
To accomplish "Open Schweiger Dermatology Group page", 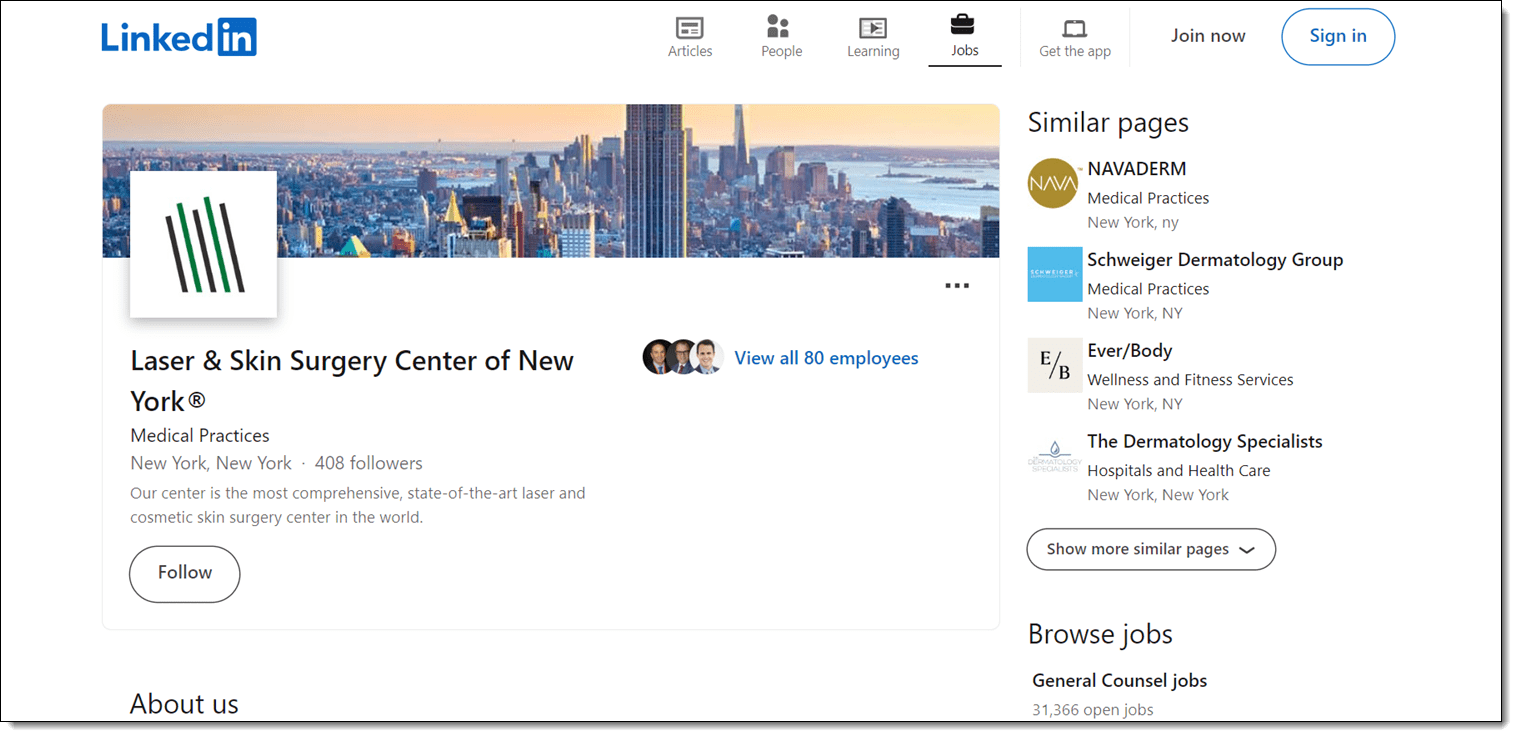I will pos(1215,260).
